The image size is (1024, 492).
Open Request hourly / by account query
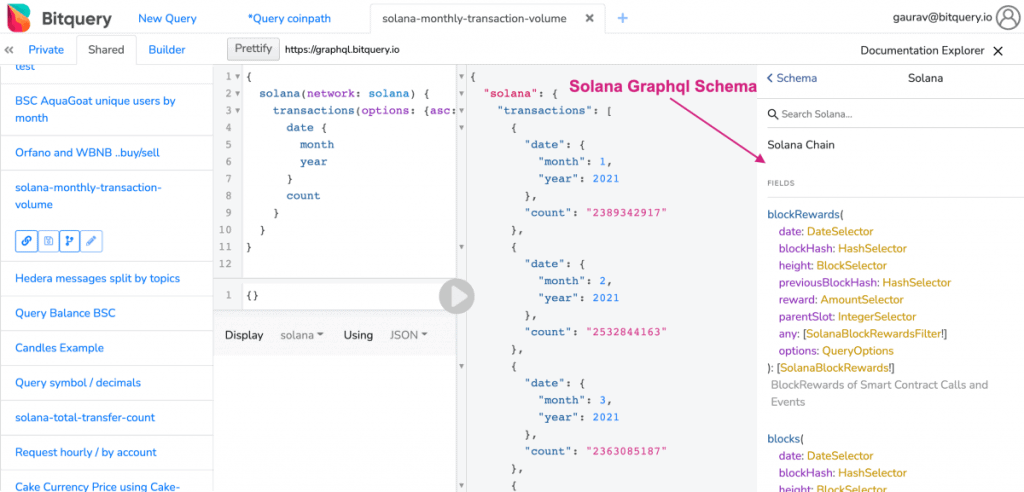[x=86, y=452]
